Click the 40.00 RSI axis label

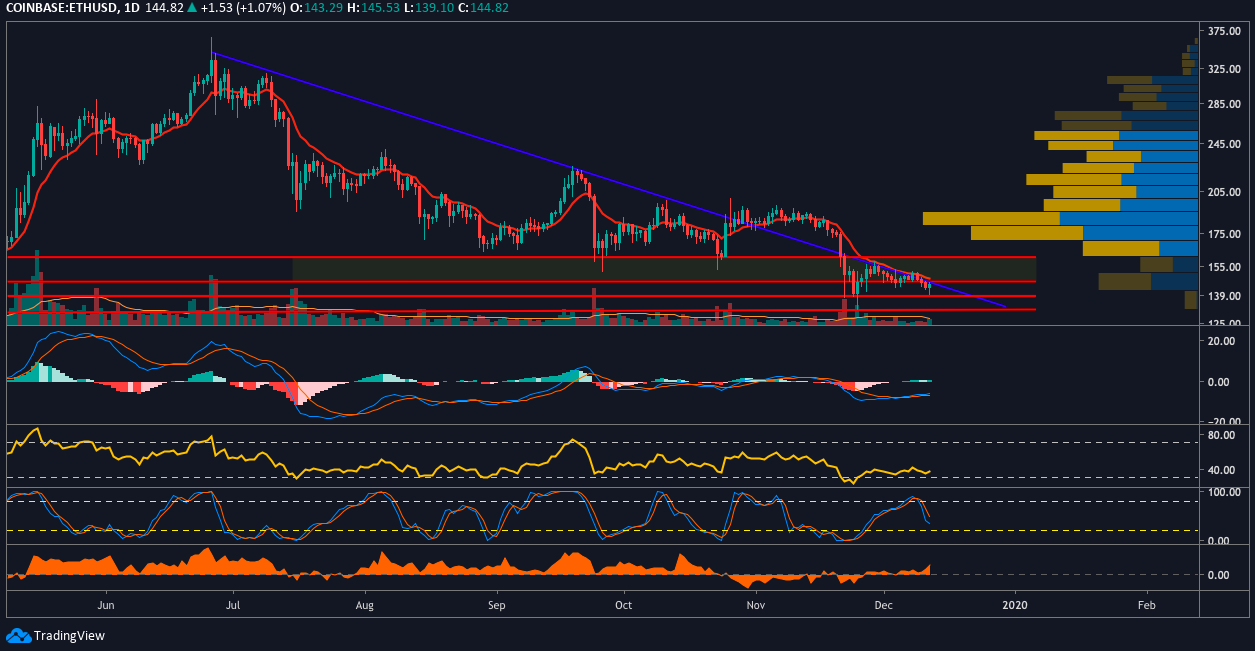click(x=1222, y=470)
